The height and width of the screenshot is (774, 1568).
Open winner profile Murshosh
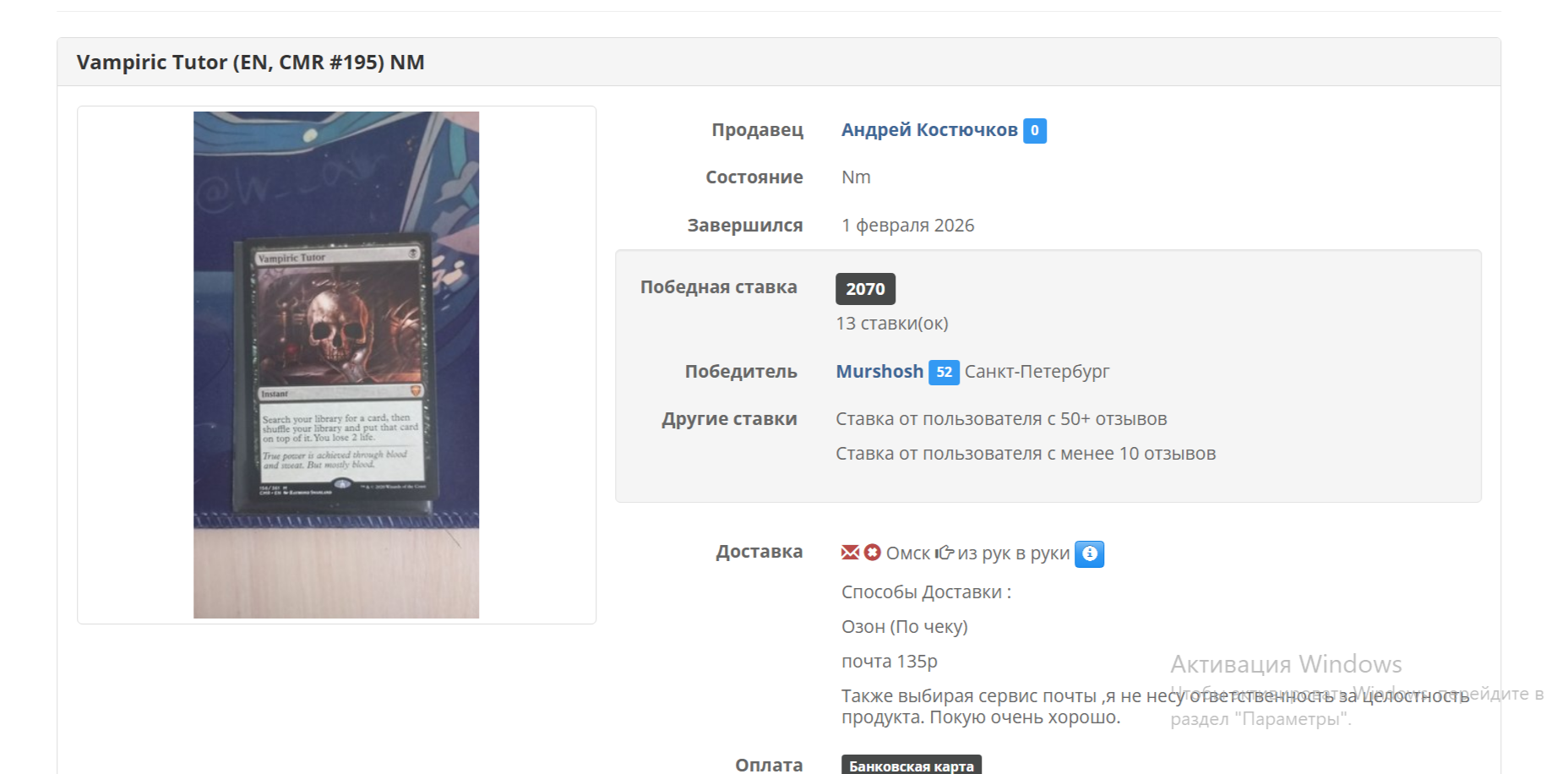pos(879,372)
